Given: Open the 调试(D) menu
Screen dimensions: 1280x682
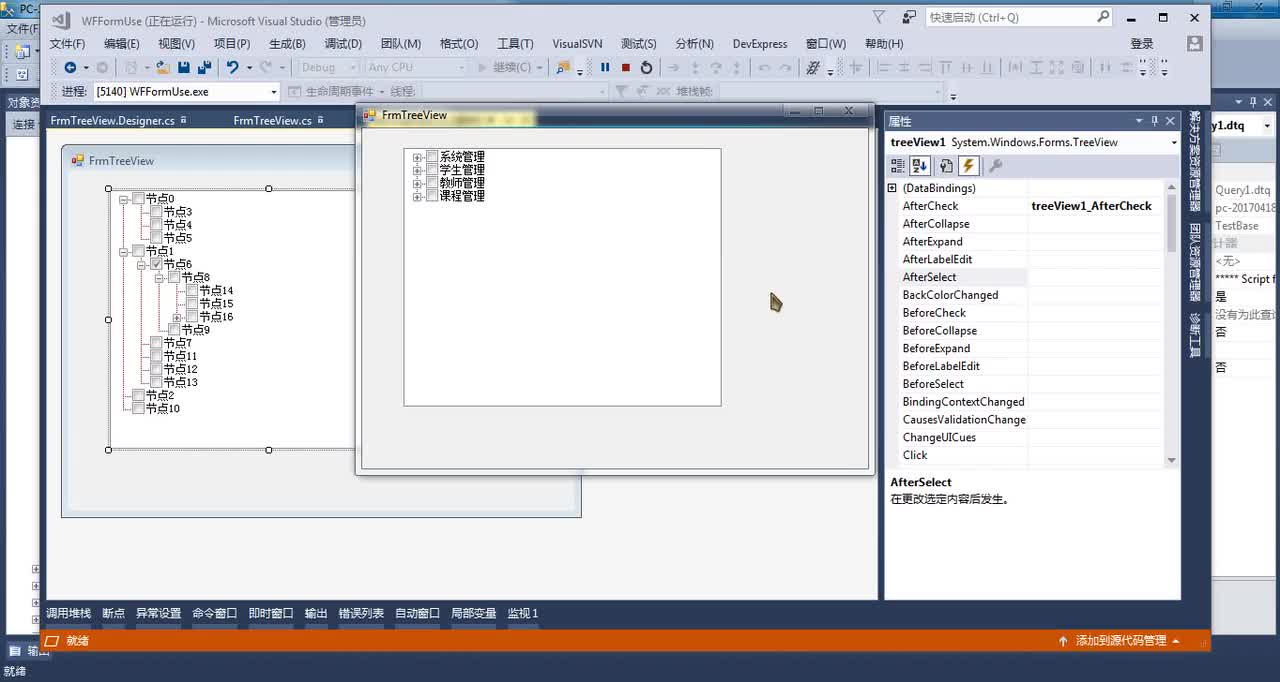Looking at the screenshot, I should [x=343, y=43].
